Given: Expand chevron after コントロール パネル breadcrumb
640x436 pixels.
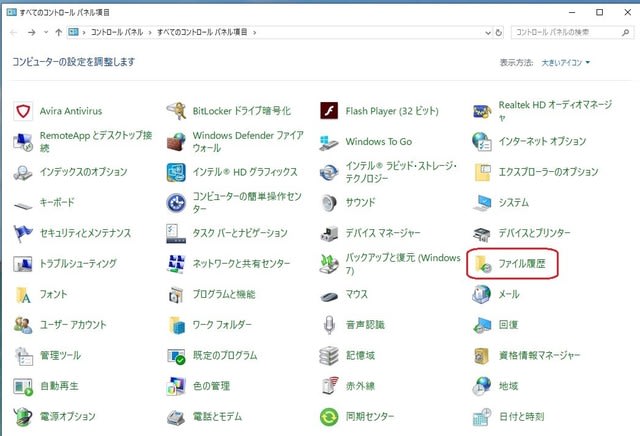Looking at the screenshot, I should [151, 32].
